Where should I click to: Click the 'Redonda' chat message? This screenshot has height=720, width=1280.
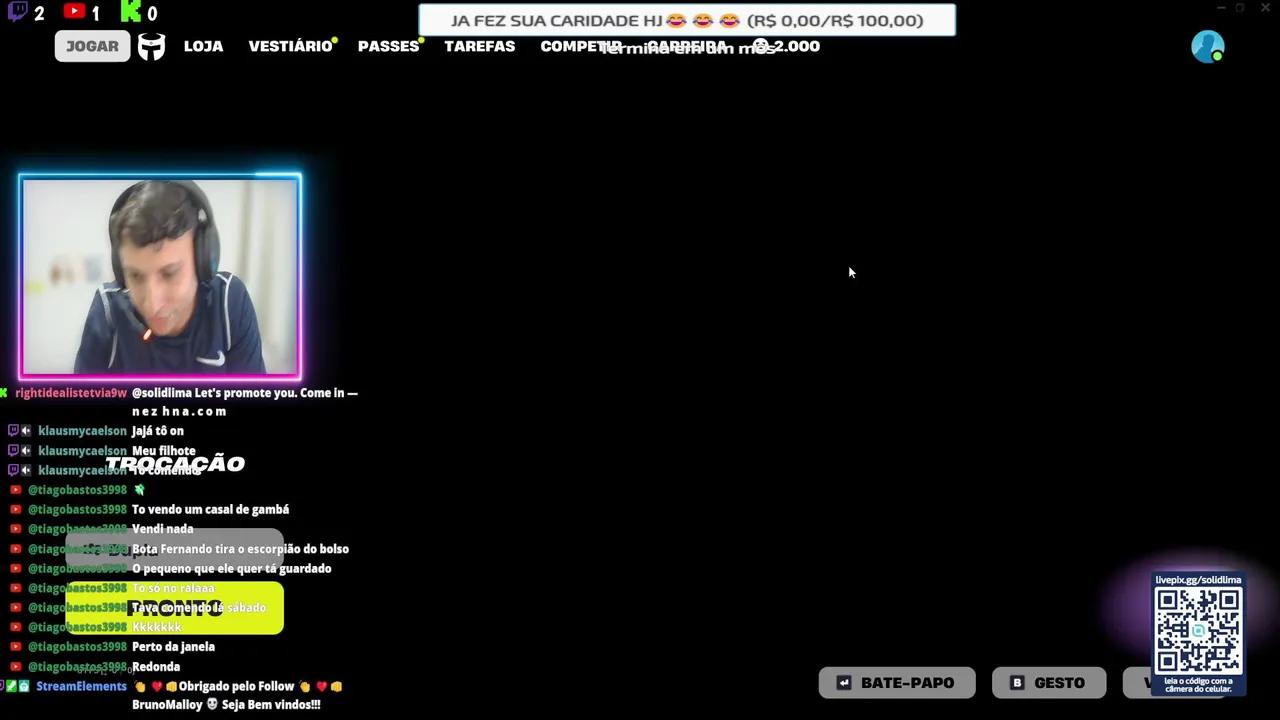[156, 667]
